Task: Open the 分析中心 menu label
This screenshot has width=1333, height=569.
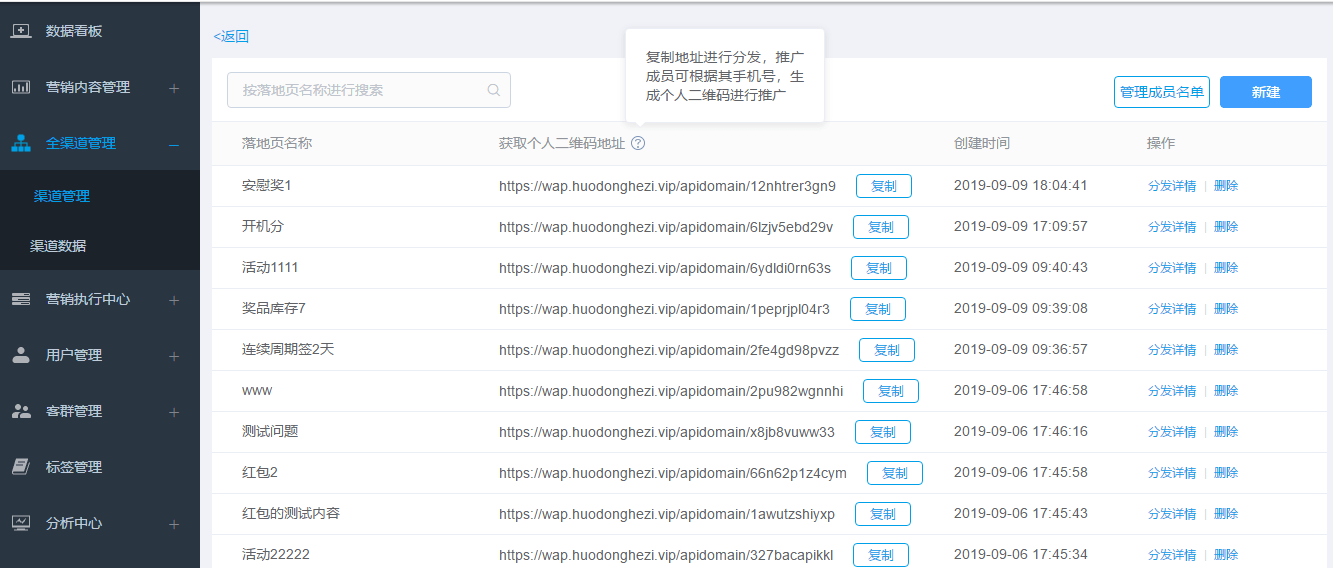Action: 74,523
